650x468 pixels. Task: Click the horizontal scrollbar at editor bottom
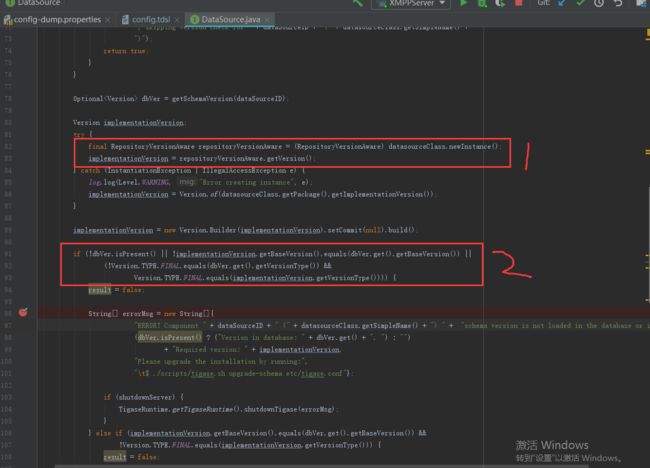(x=321, y=466)
